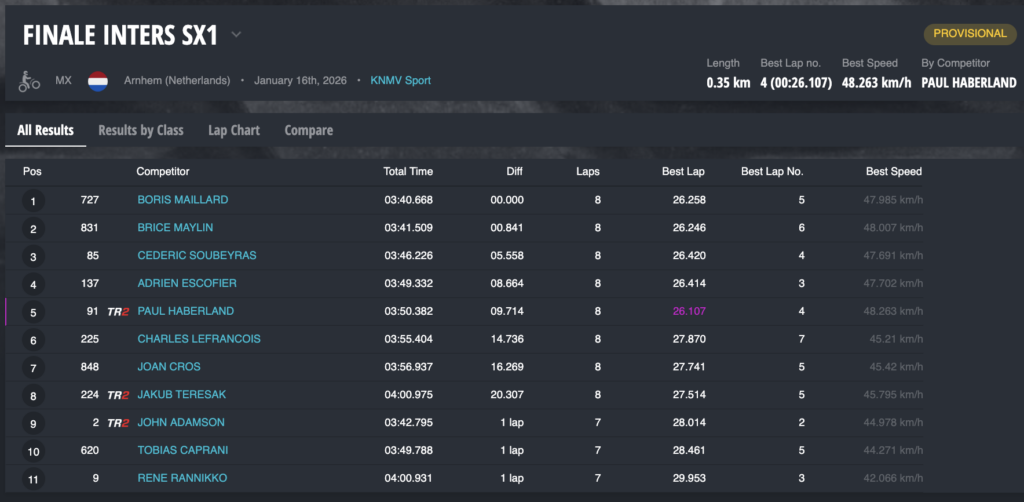
Task: Select the Compare tab
Action: 309,130
